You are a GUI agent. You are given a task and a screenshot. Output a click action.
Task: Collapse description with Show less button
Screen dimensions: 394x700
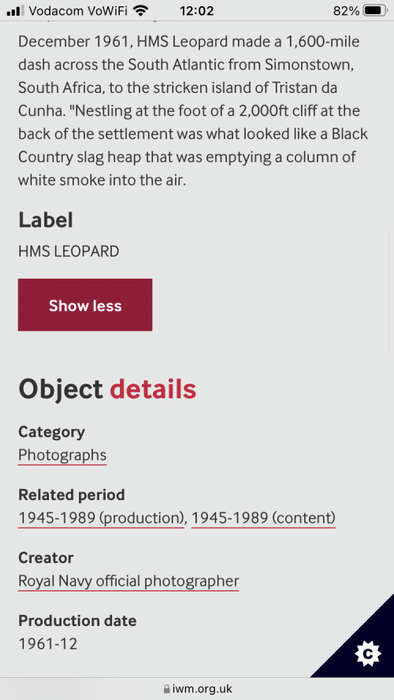[85, 305]
